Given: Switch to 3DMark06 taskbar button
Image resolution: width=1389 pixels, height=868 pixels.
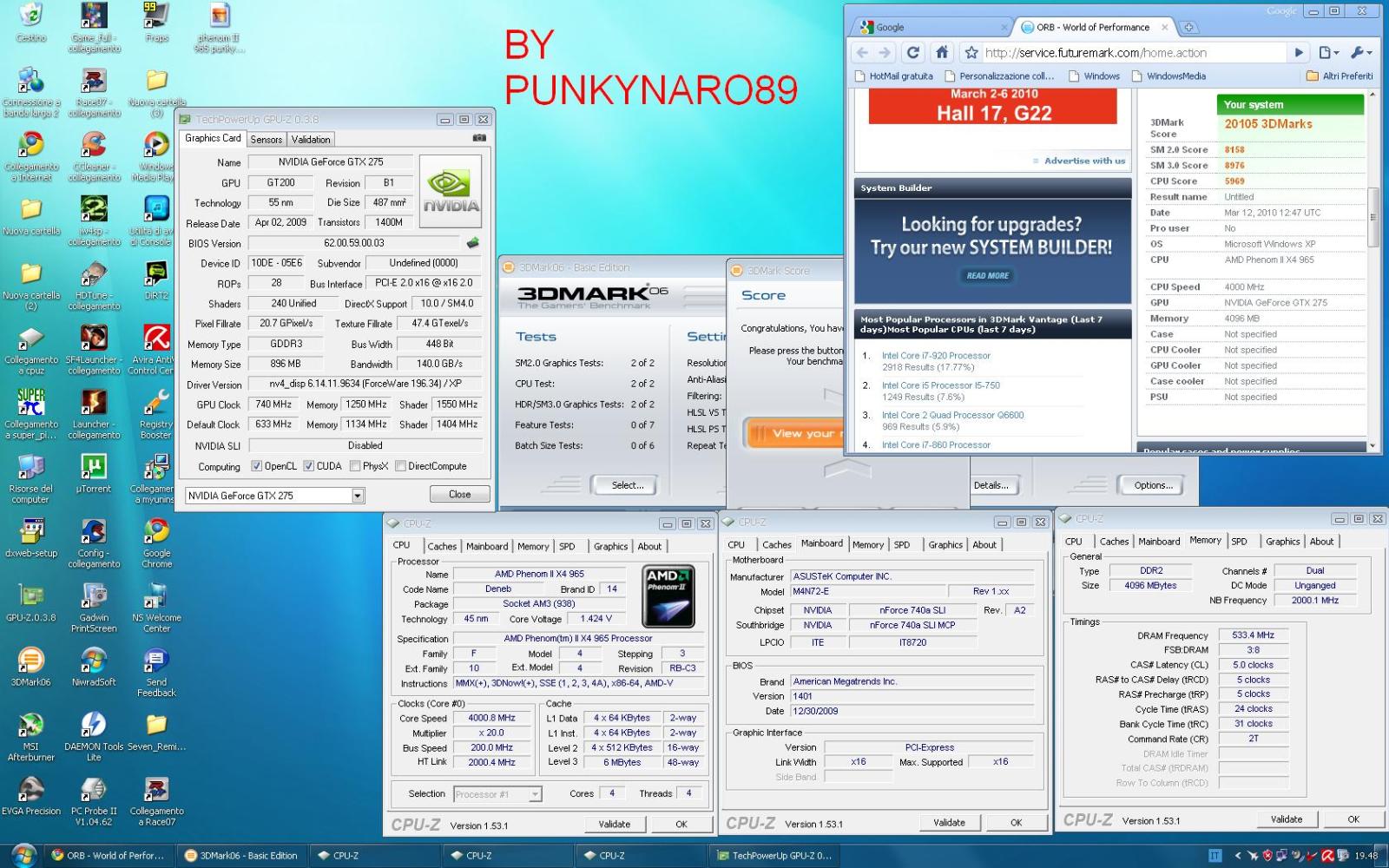Looking at the screenshot, I should tap(243, 855).
